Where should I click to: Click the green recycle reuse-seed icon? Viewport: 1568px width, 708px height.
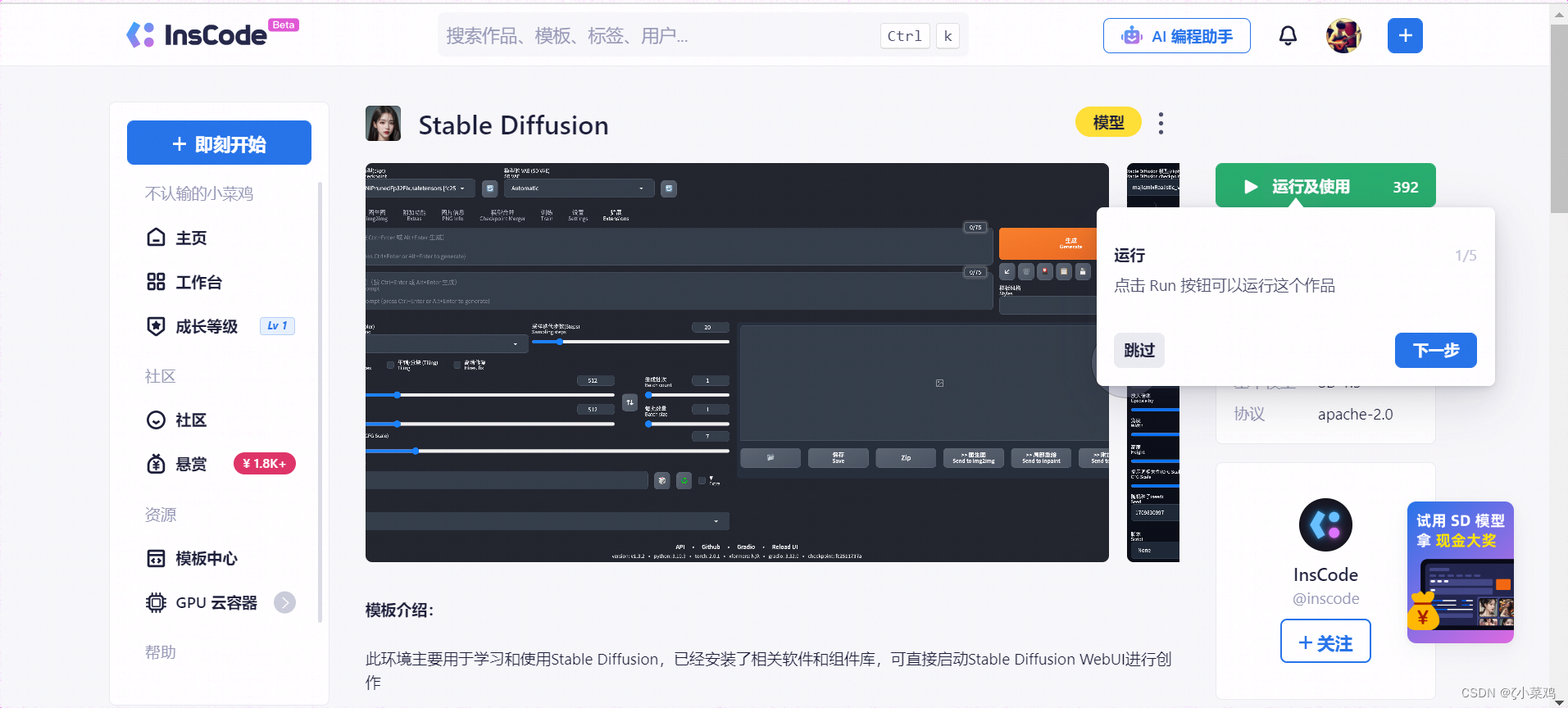(684, 480)
